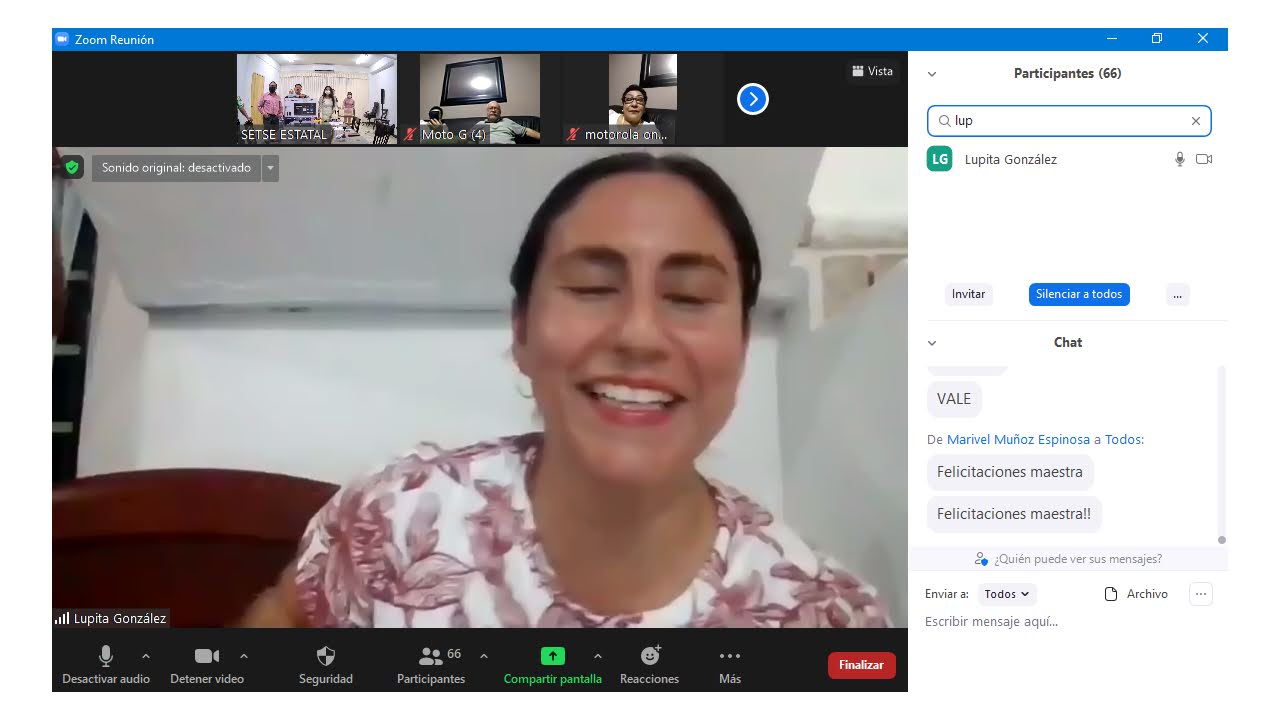Expand video options arrow beside camera

(244, 656)
